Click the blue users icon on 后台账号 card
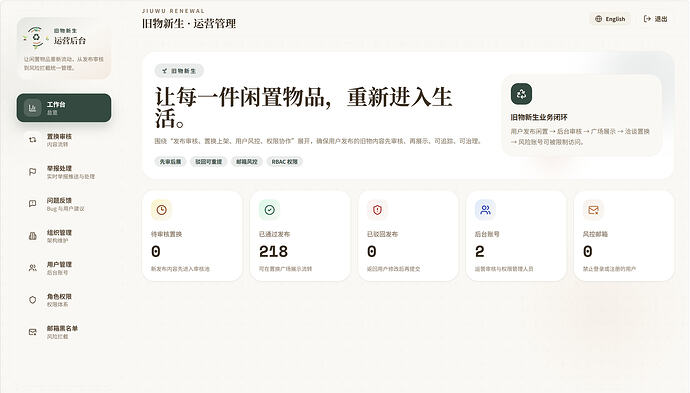Screen dimensions: 690x393 pos(485,210)
